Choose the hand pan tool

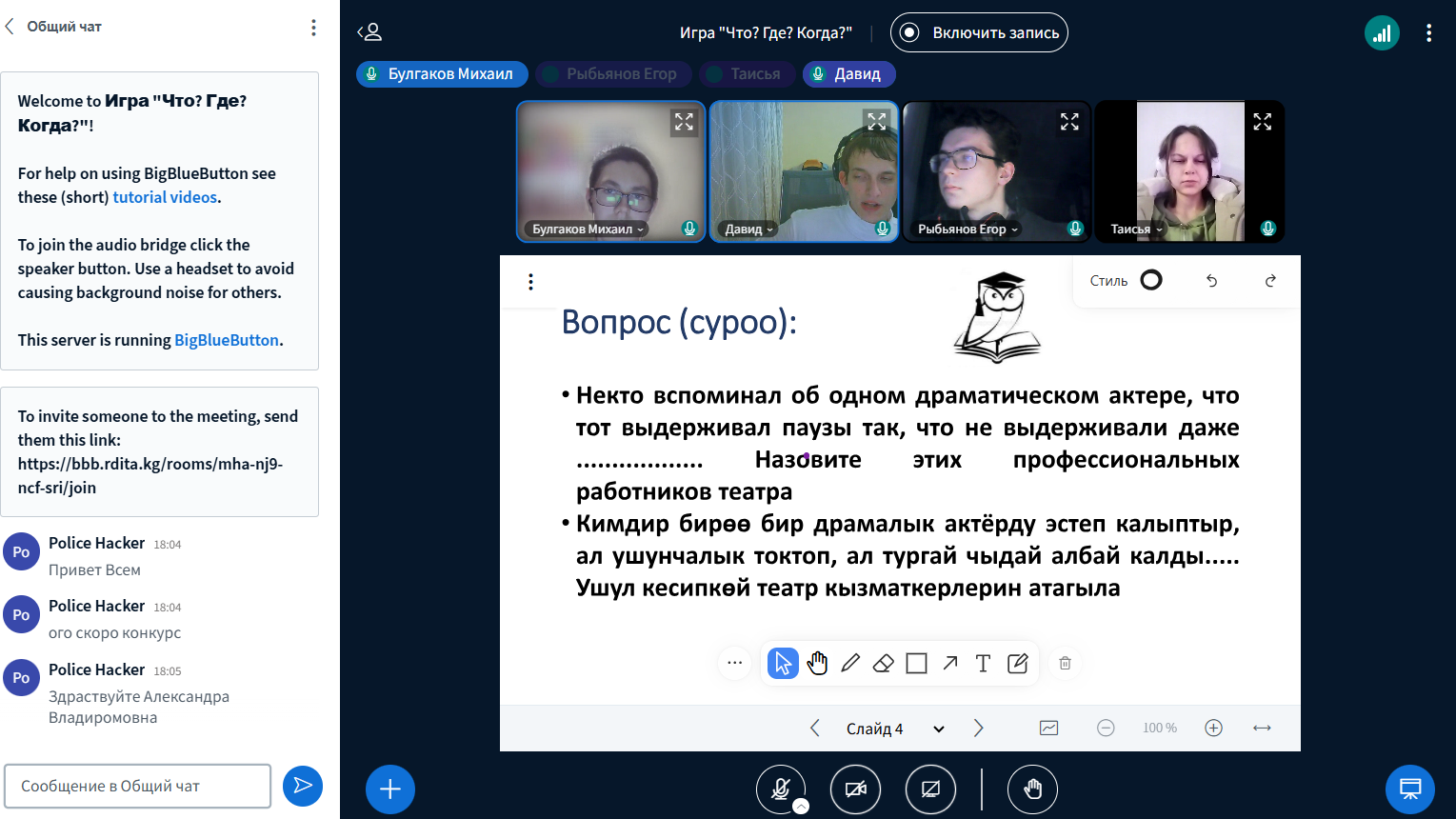[x=817, y=663]
